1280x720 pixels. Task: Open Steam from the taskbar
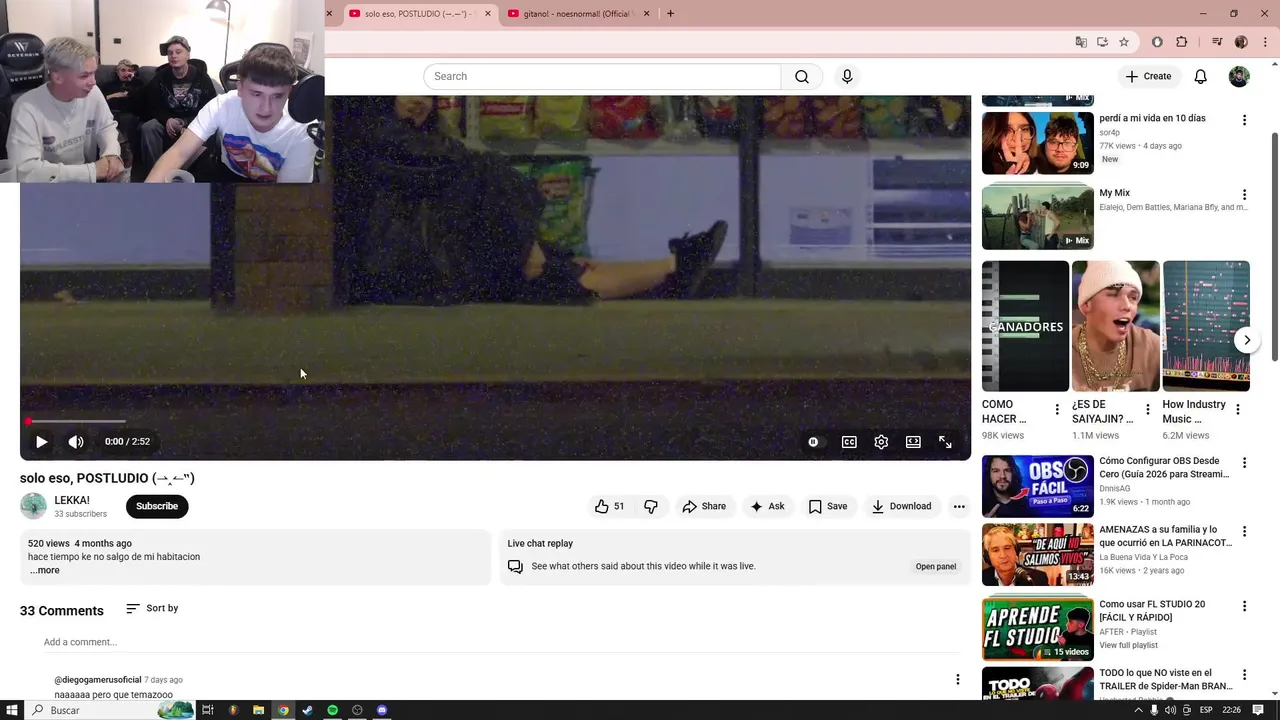coord(307,710)
